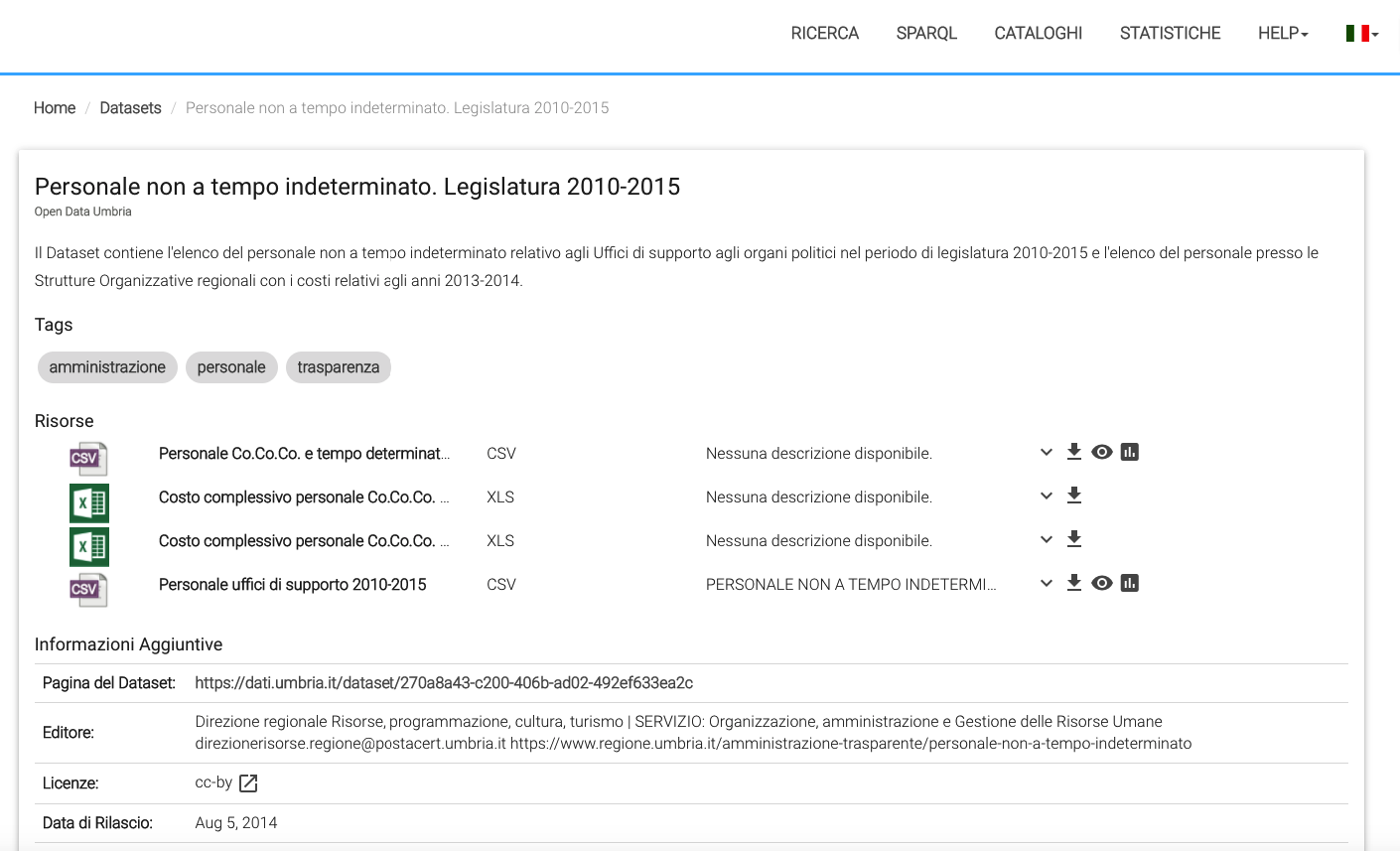Download the second Costo complessivo XLS file

[1073, 539]
